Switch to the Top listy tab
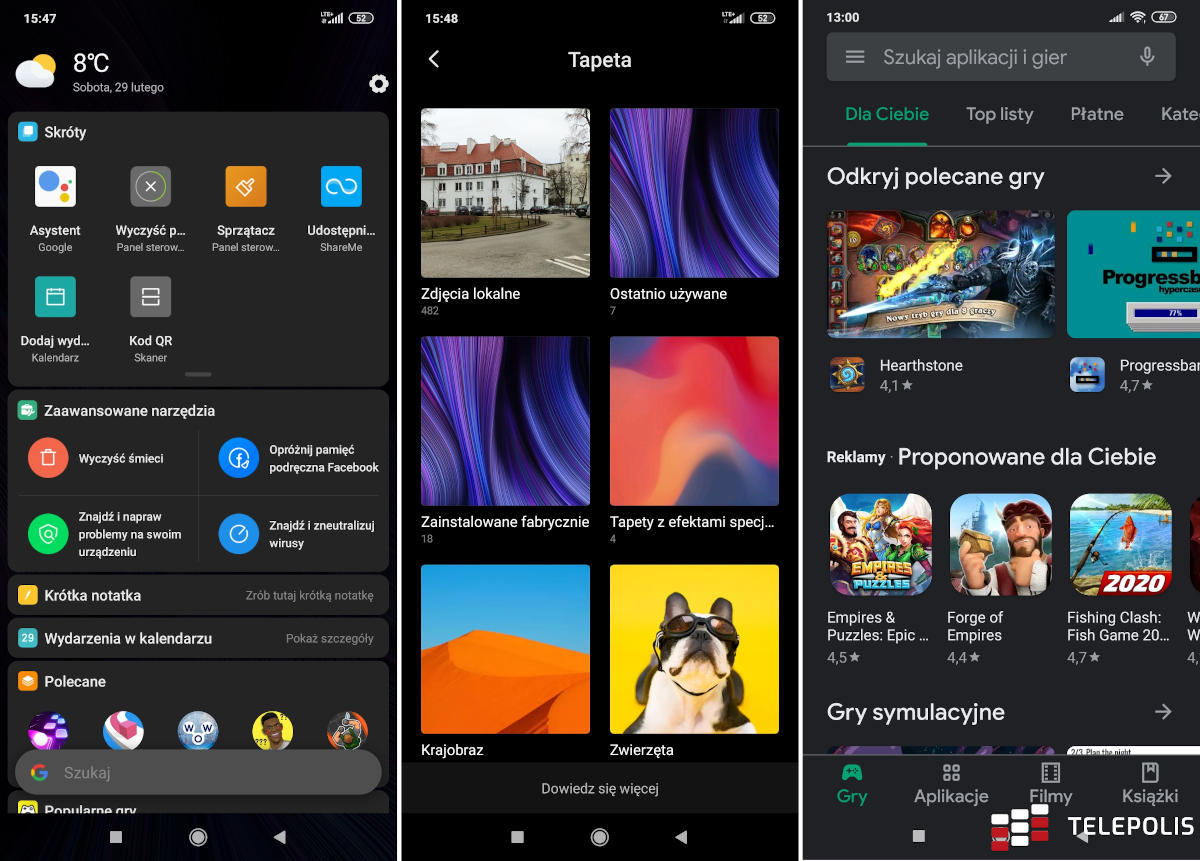This screenshot has width=1200, height=861. tap(999, 114)
